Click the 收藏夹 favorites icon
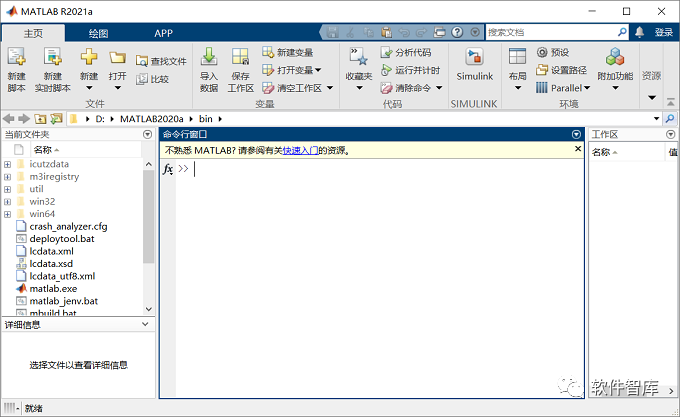This screenshot has width=680, height=417. [x=358, y=57]
